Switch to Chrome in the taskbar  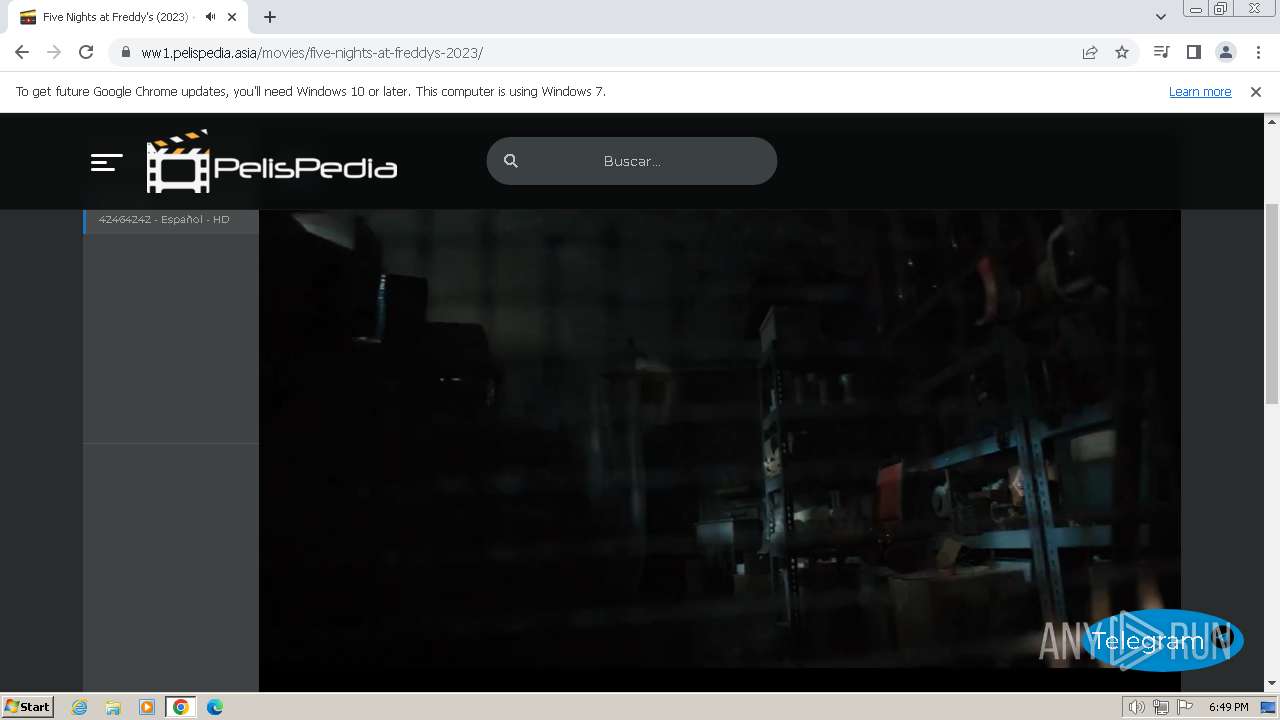[x=181, y=707]
